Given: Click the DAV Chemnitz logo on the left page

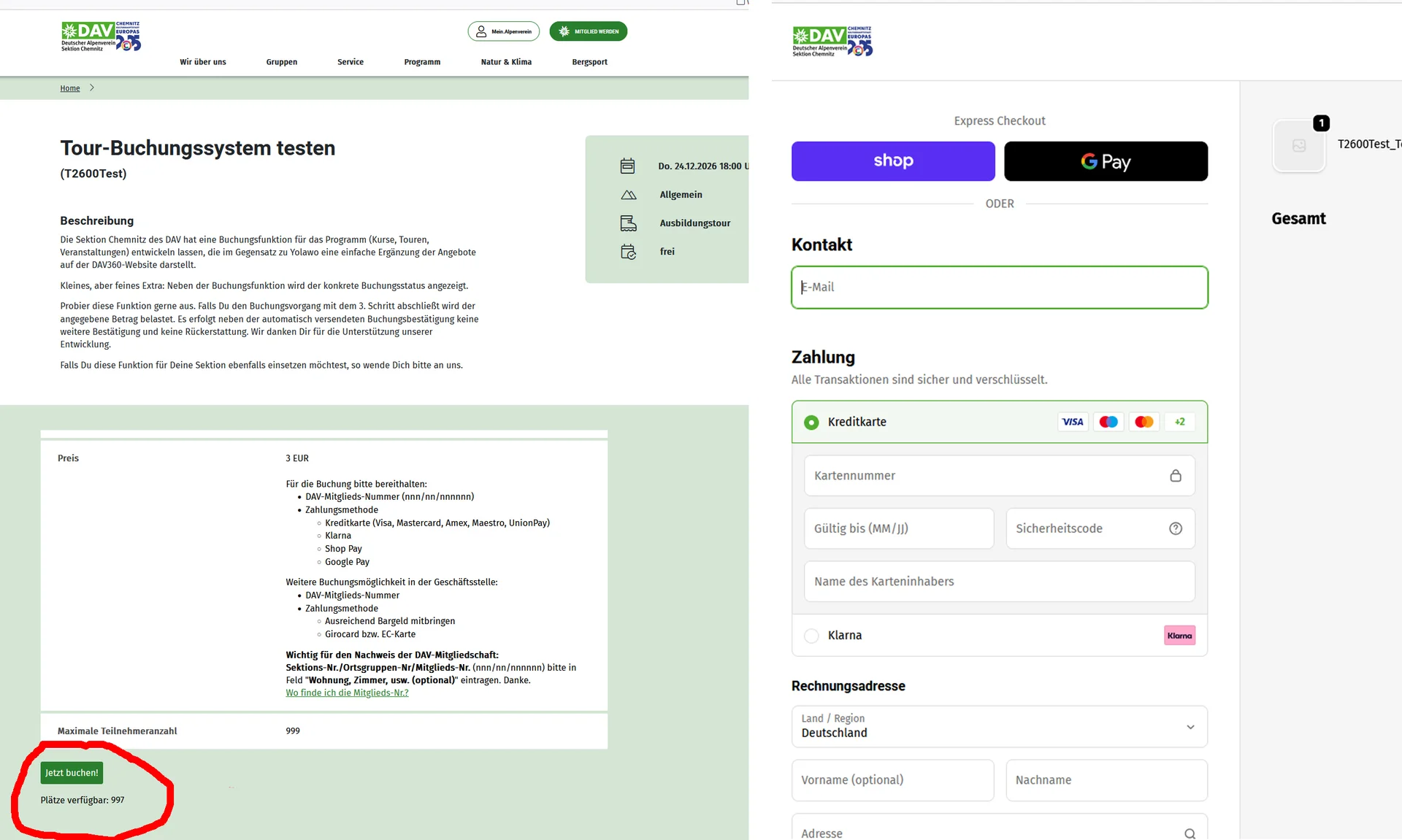Looking at the screenshot, I should (x=101, y=36).
